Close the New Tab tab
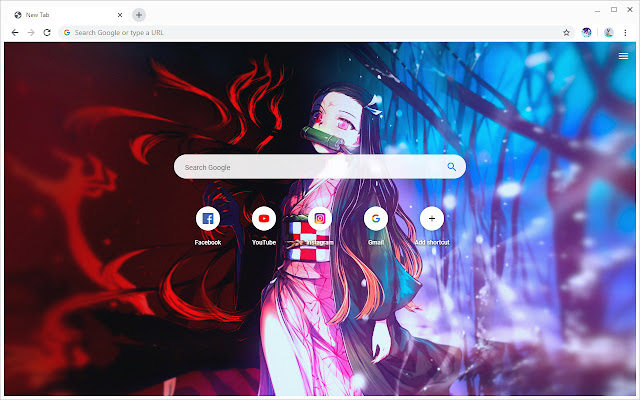This screenshot has height=400, width=640. click(x=120, y=15)
